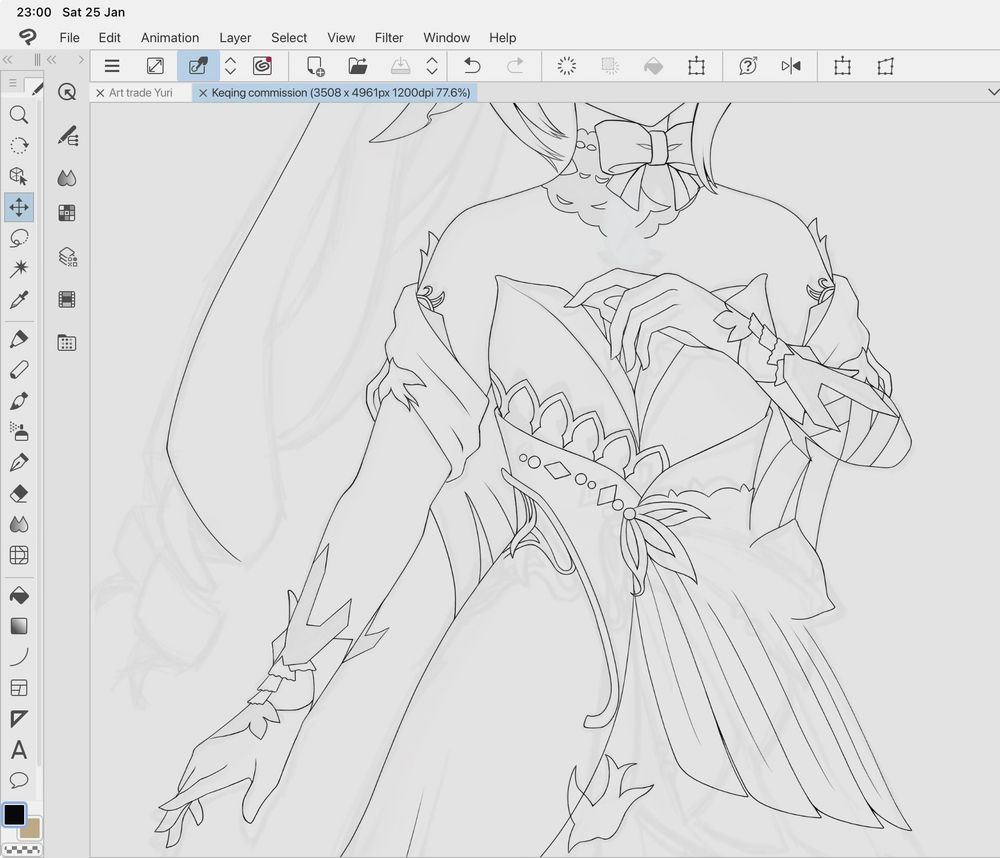This screenshot has height=858, width=1000.
Task: Click the Flip Horizontal icon in command bar
Action: 791,66
